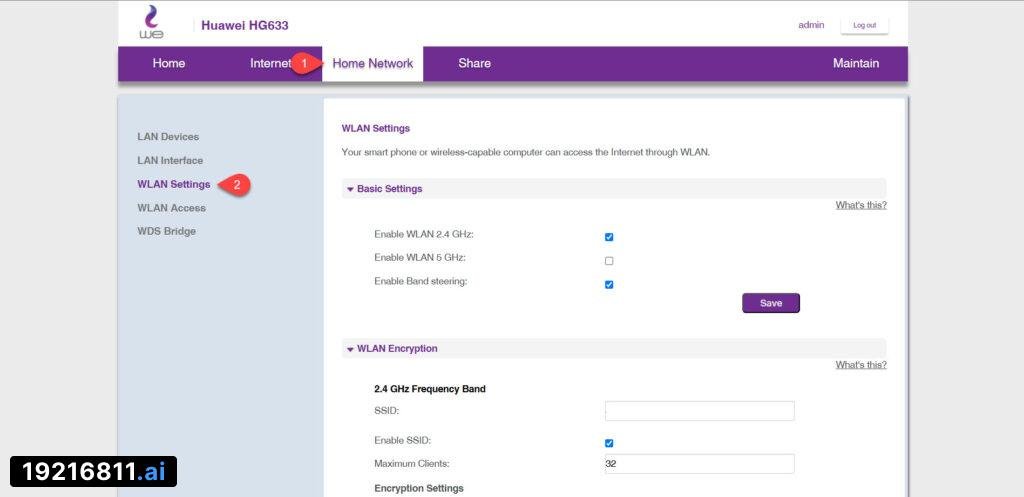Screen dimensions: 1024x497
Task: Click the Save button
Action: pyautogui.click(x=771, y=303)
